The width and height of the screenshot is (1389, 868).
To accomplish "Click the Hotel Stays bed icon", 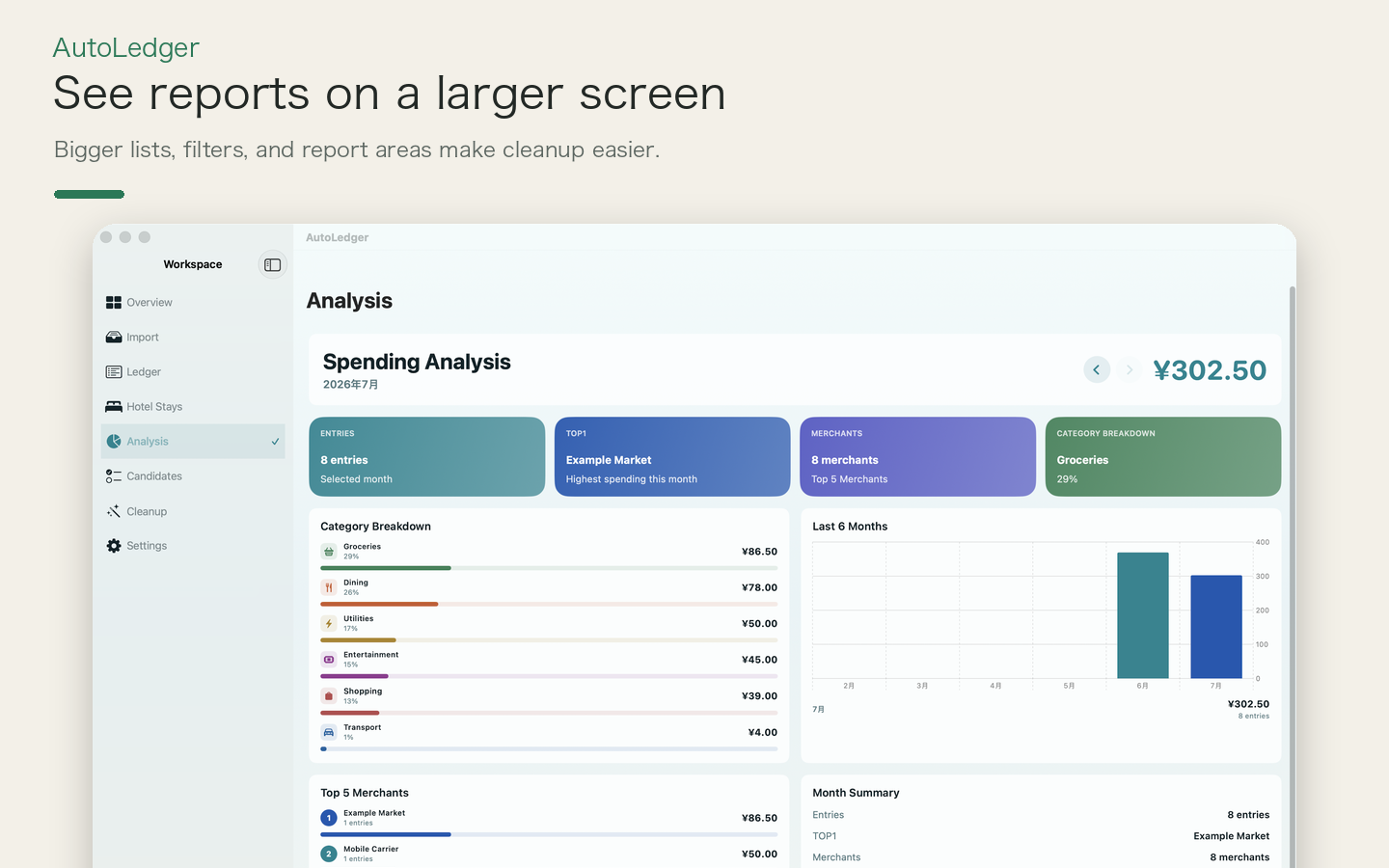I will point(114,406).
